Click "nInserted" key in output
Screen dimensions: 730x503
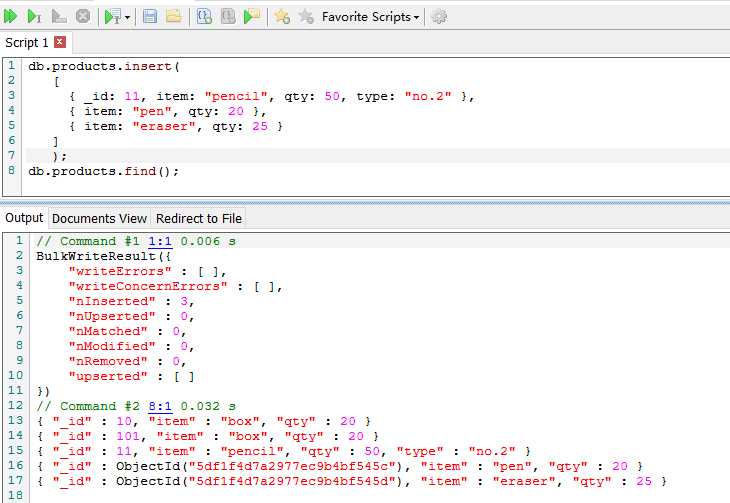pyautogui.click(x=112, y=301)
